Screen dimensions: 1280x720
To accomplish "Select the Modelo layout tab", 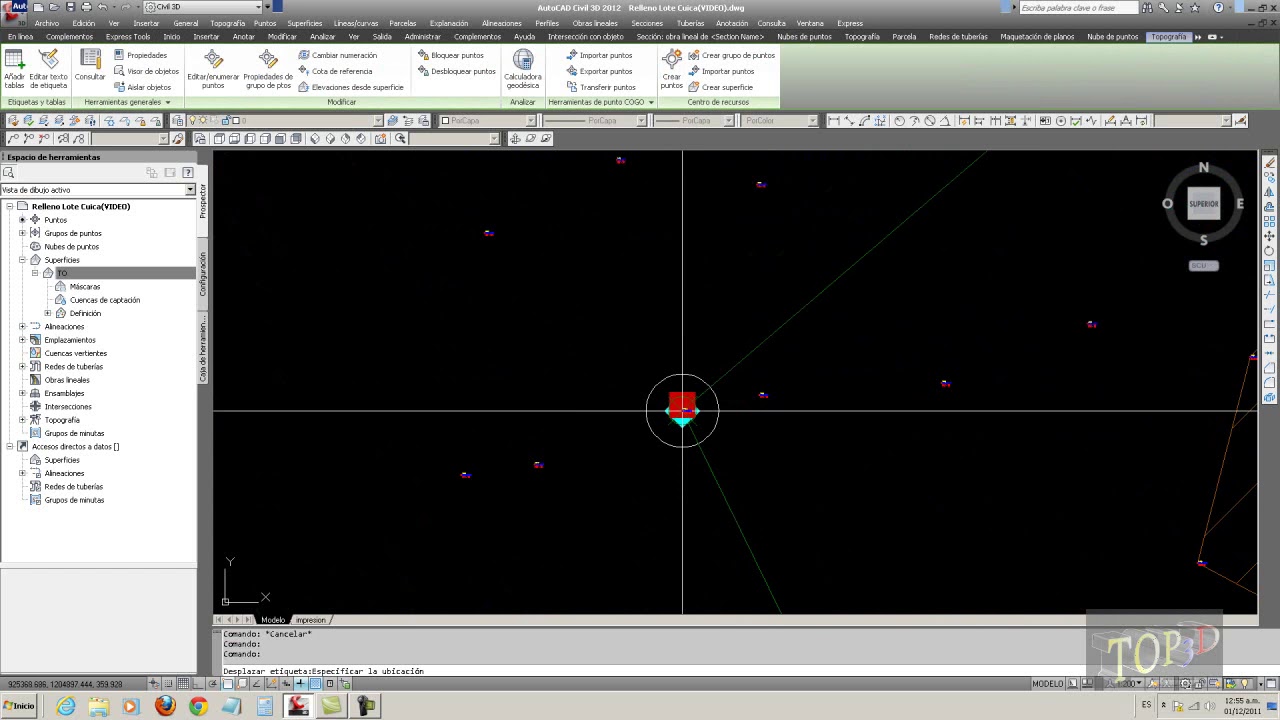I will (x=273, y=620).
